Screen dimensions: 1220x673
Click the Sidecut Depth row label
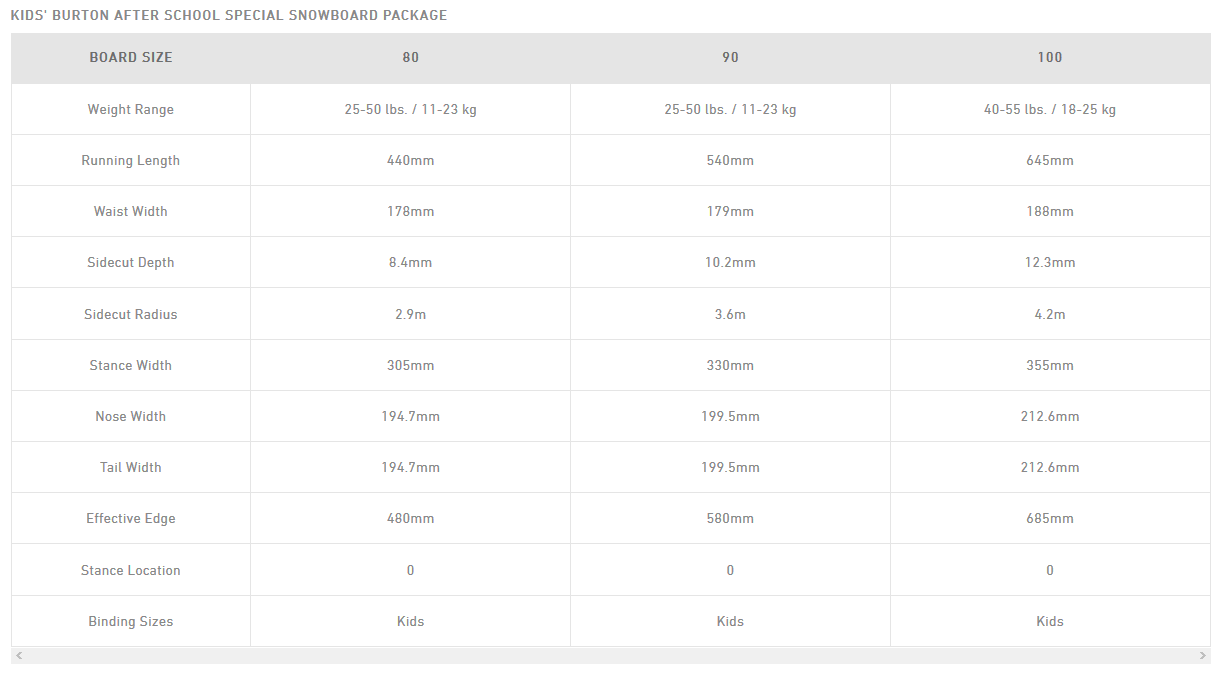(x=131, y=263)
